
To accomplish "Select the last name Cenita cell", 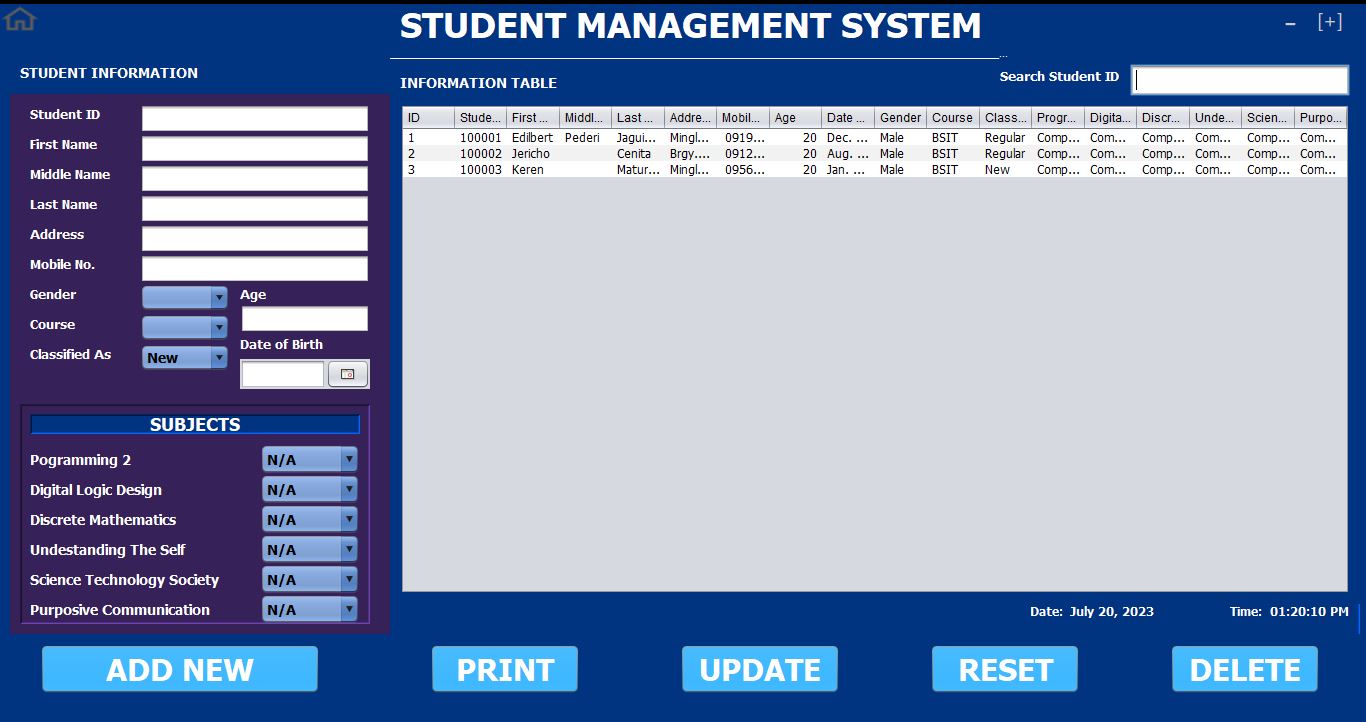I will click(638, 154).
